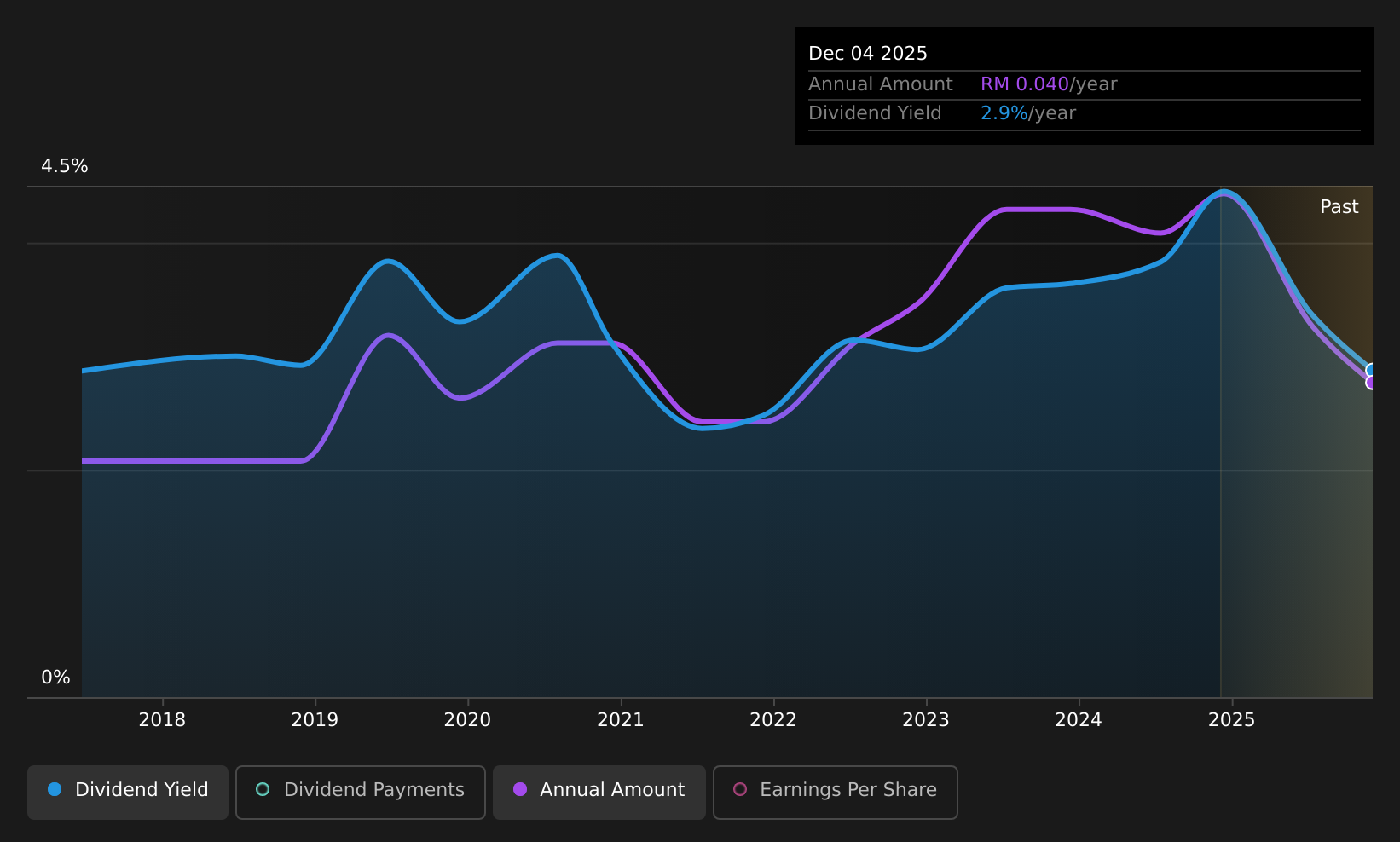Image resolution: width=1400 pixels, height=842 pixels.
Task: Click the pink Earnings Per Share circle
Action: click(x=740, y=789)
